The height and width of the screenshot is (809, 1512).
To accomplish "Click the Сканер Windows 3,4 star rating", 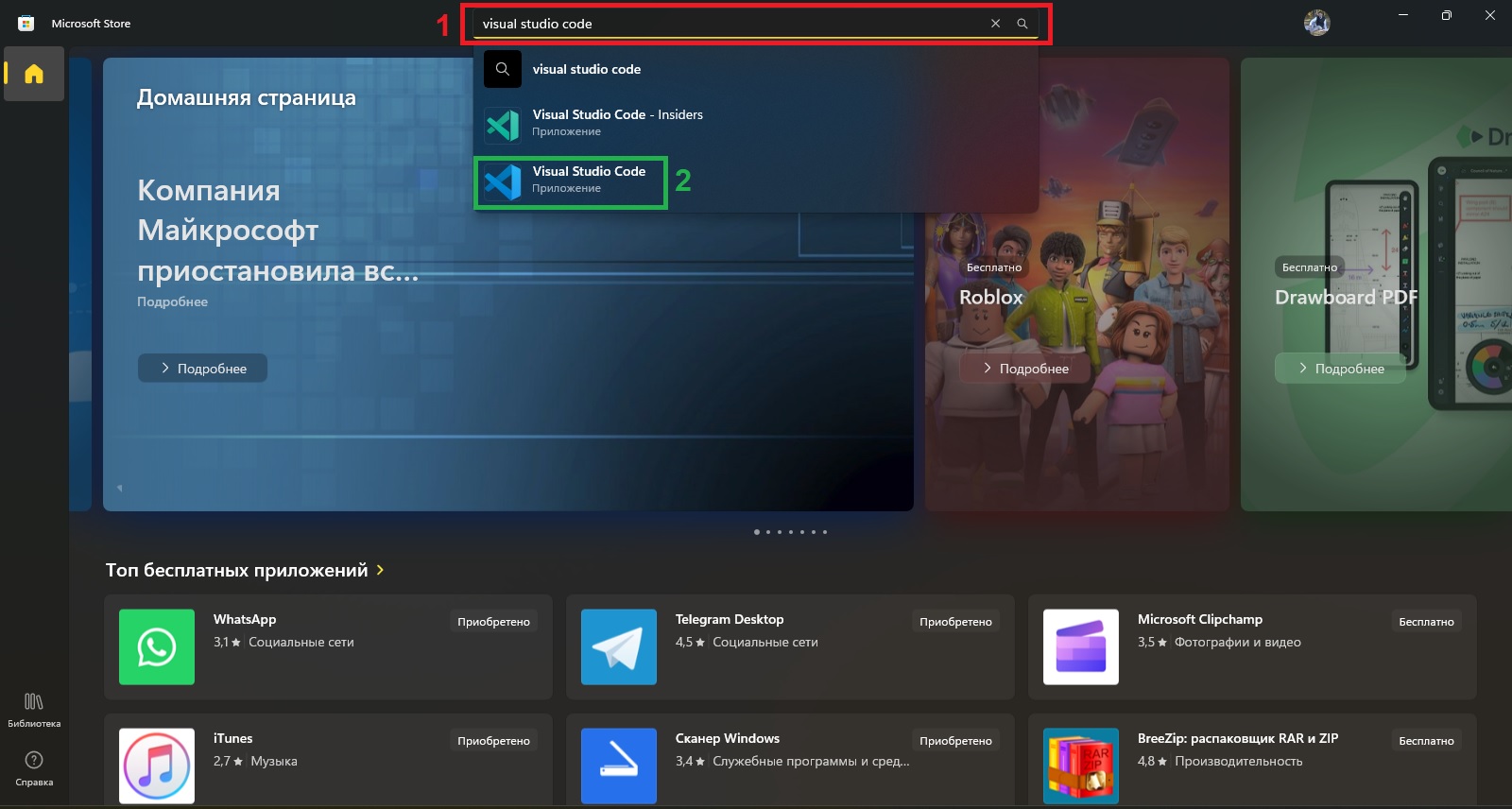I will click(x=690, y=761).
